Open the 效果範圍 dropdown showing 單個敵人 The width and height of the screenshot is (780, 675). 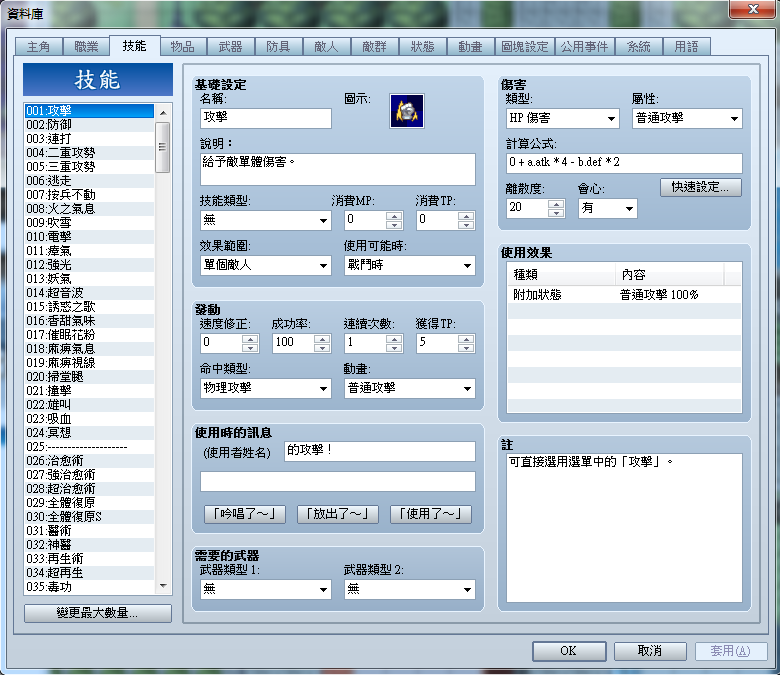pos(266,265)
